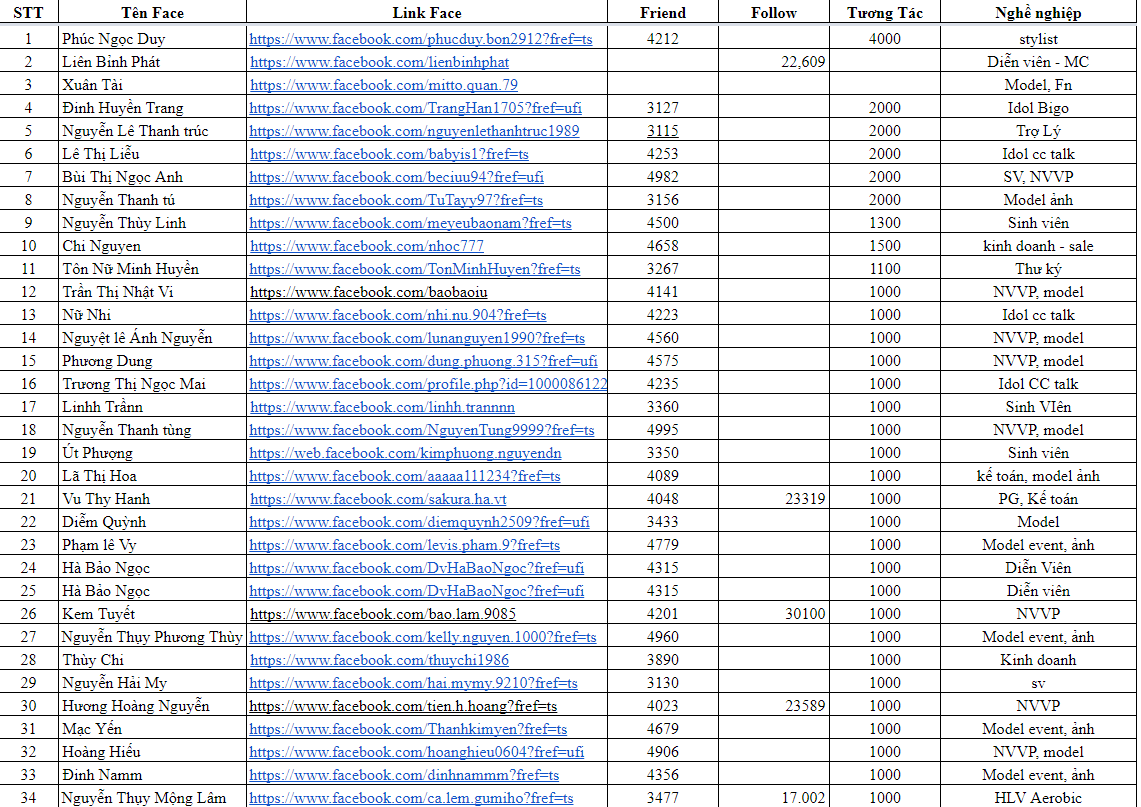This screenshot has width=1141, height=807.
Task: Click the name cell 'Kem Tuyết'
Action: (98, 614)
